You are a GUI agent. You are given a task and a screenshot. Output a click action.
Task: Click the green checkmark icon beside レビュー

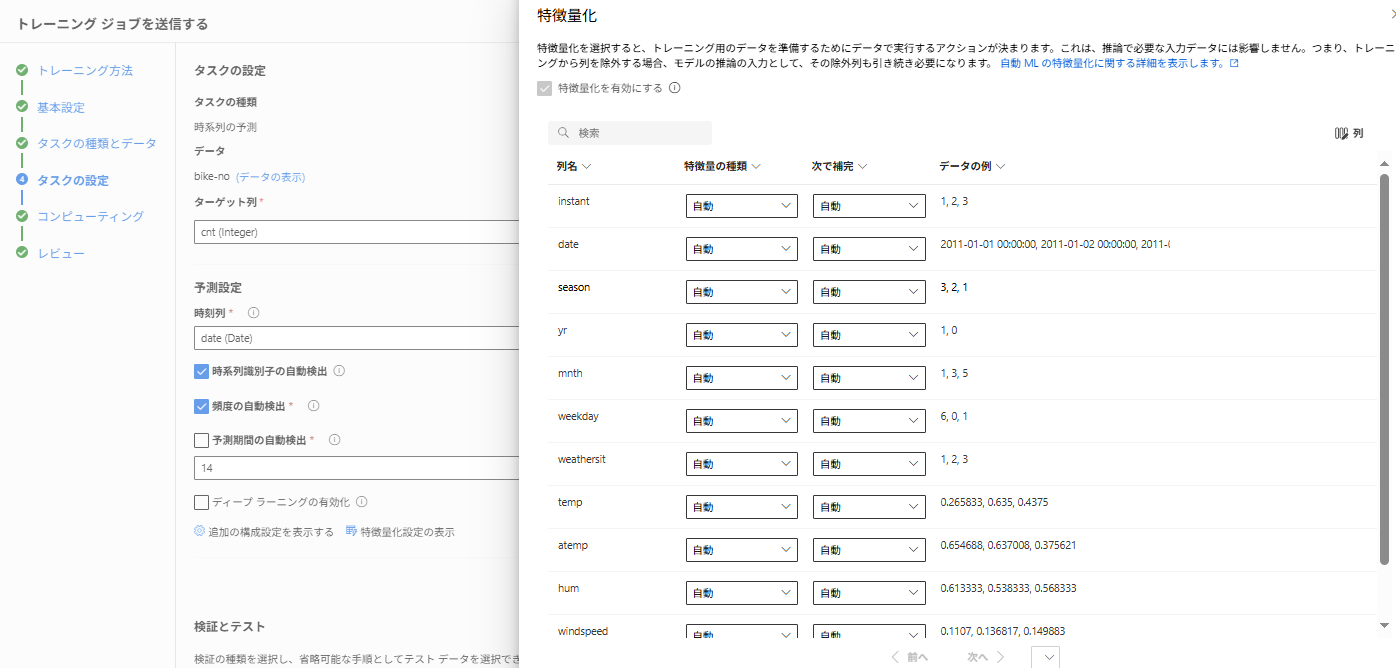pos(21,253)
